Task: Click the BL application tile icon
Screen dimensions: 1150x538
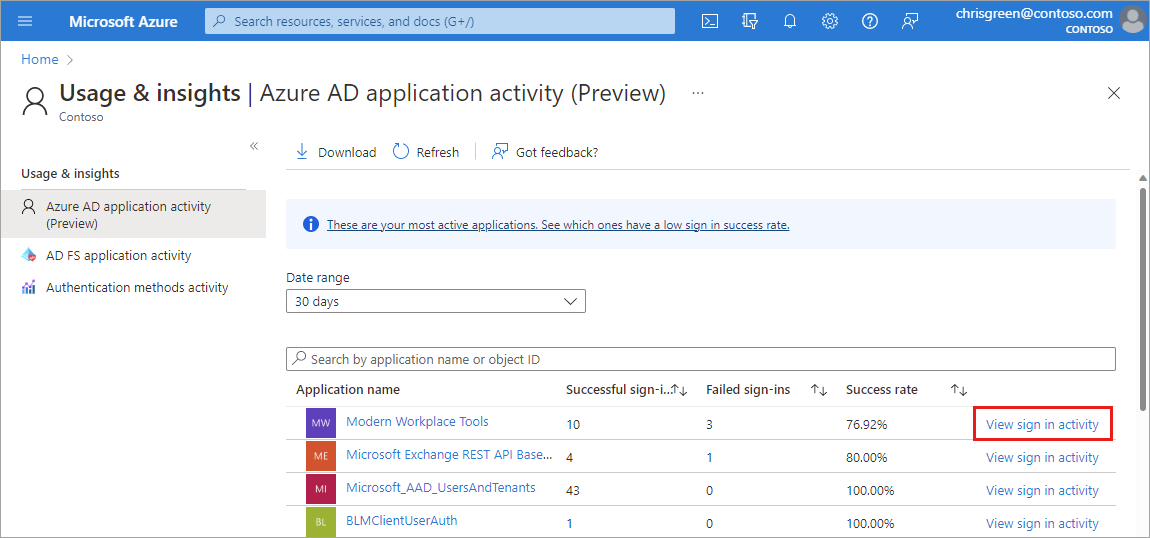Action: pyautogui.click(x=321, y=522)
